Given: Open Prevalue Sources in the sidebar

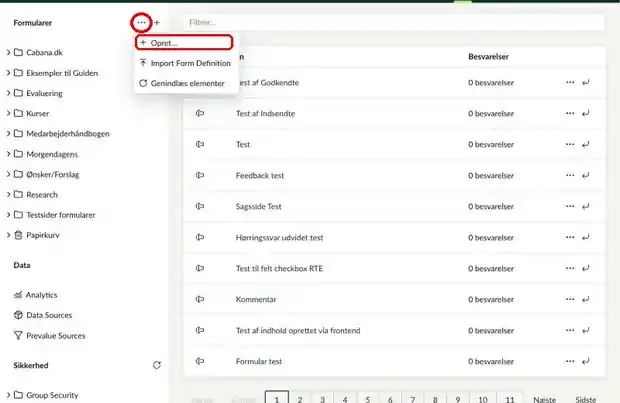Looking at the screenshot, I should click(56, 335).
